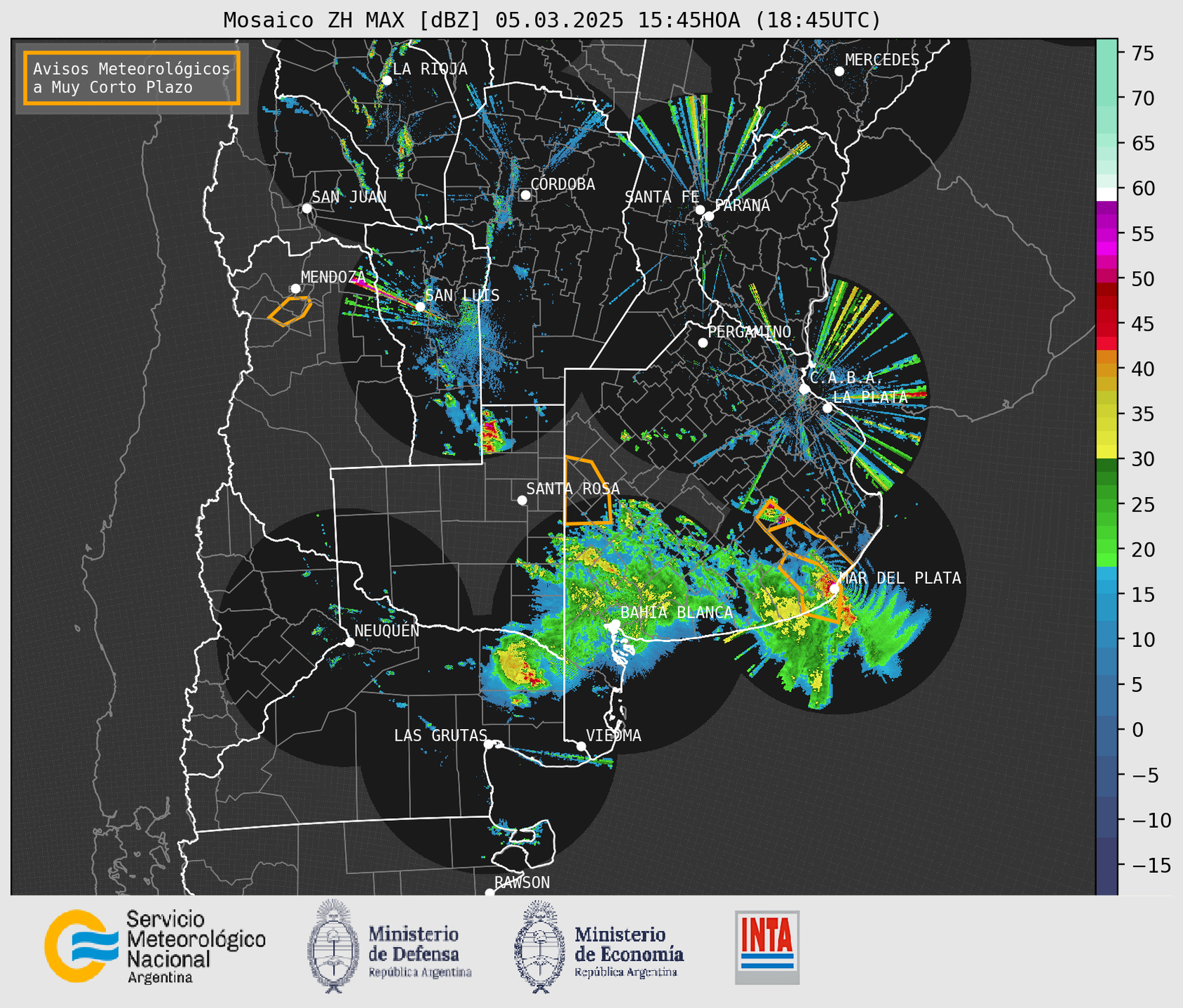The width and height of the screenshot is (1183, 1008).
Task: Click the Mosaico ZH MAX title text
Action: point(551,20)
